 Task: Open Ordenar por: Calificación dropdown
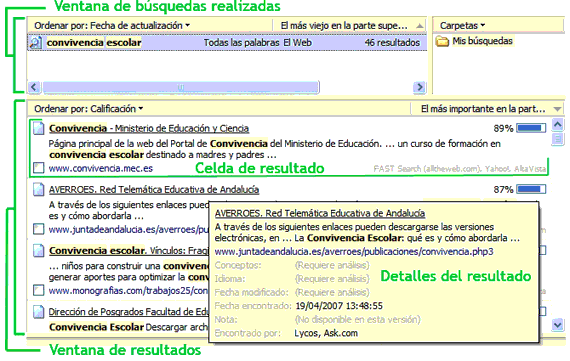click(88, 109)
